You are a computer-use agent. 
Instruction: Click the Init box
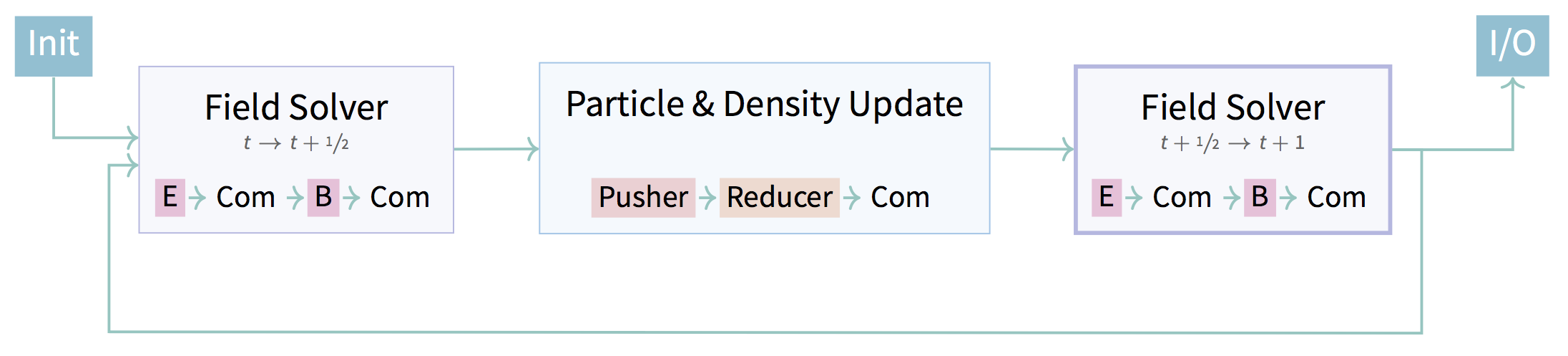click(54, 46)
